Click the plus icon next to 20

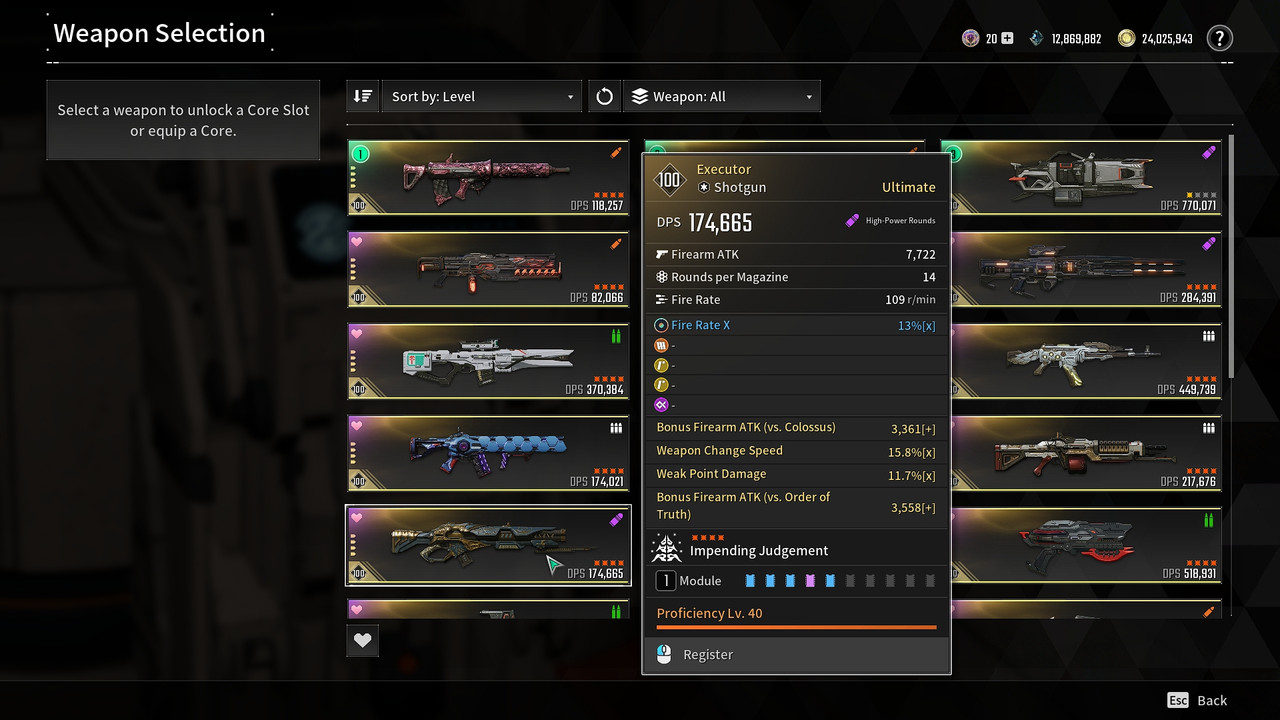(x=1007, y=38)
